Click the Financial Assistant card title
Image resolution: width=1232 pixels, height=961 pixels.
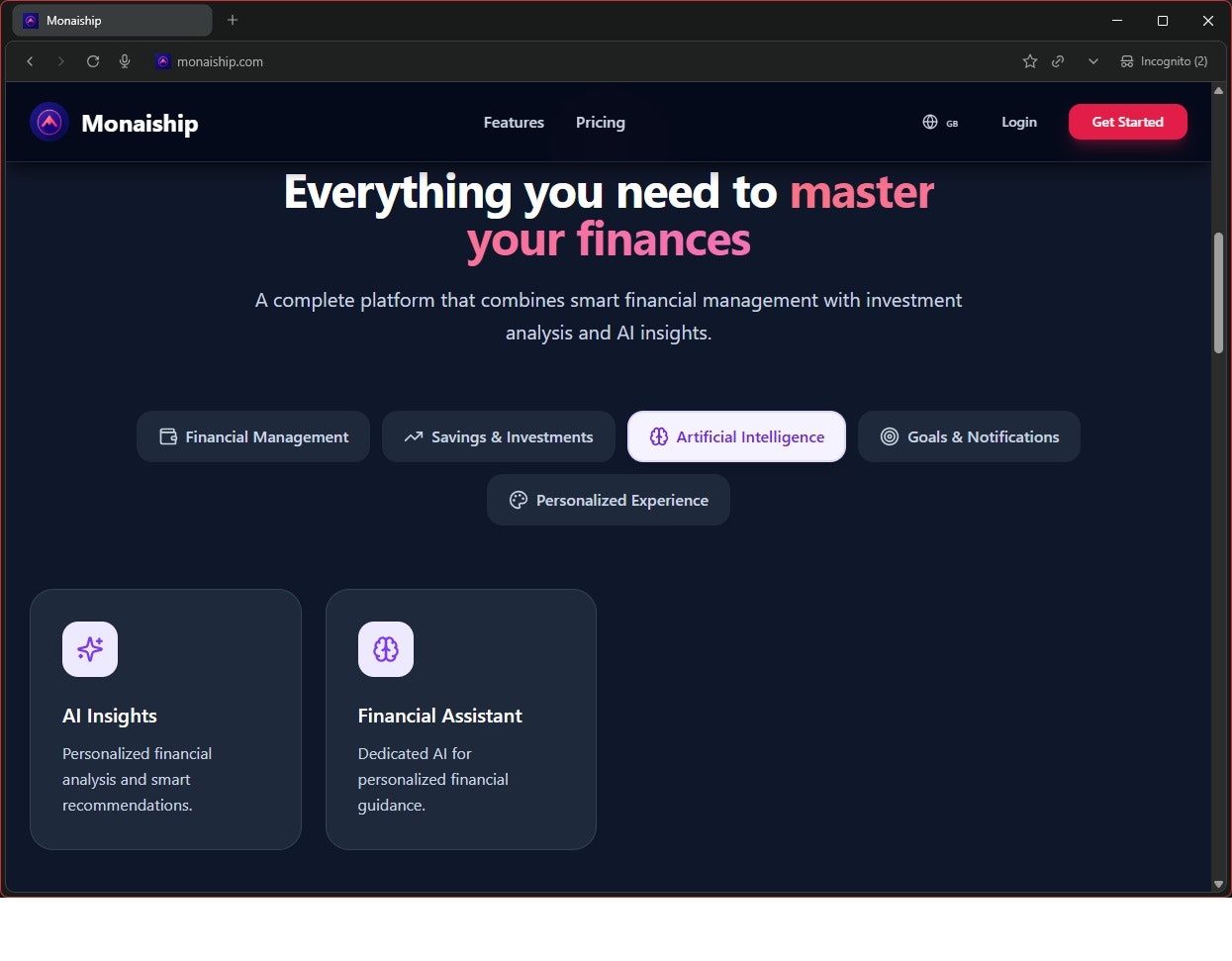(440, 716)
